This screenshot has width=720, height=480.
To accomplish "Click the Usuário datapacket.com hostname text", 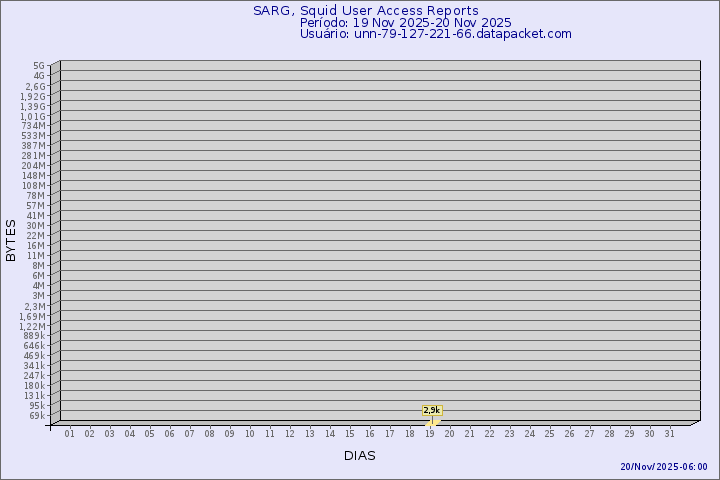I will 435,34.
